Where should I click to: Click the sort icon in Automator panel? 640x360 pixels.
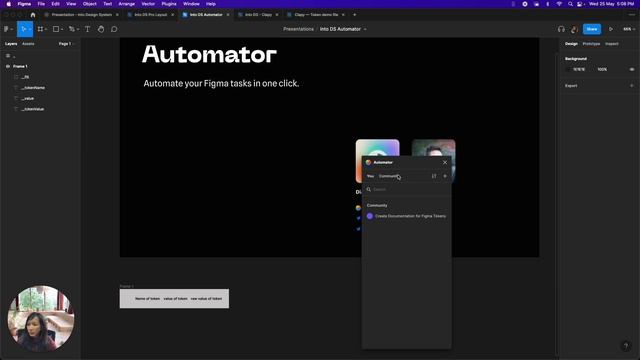434,176
